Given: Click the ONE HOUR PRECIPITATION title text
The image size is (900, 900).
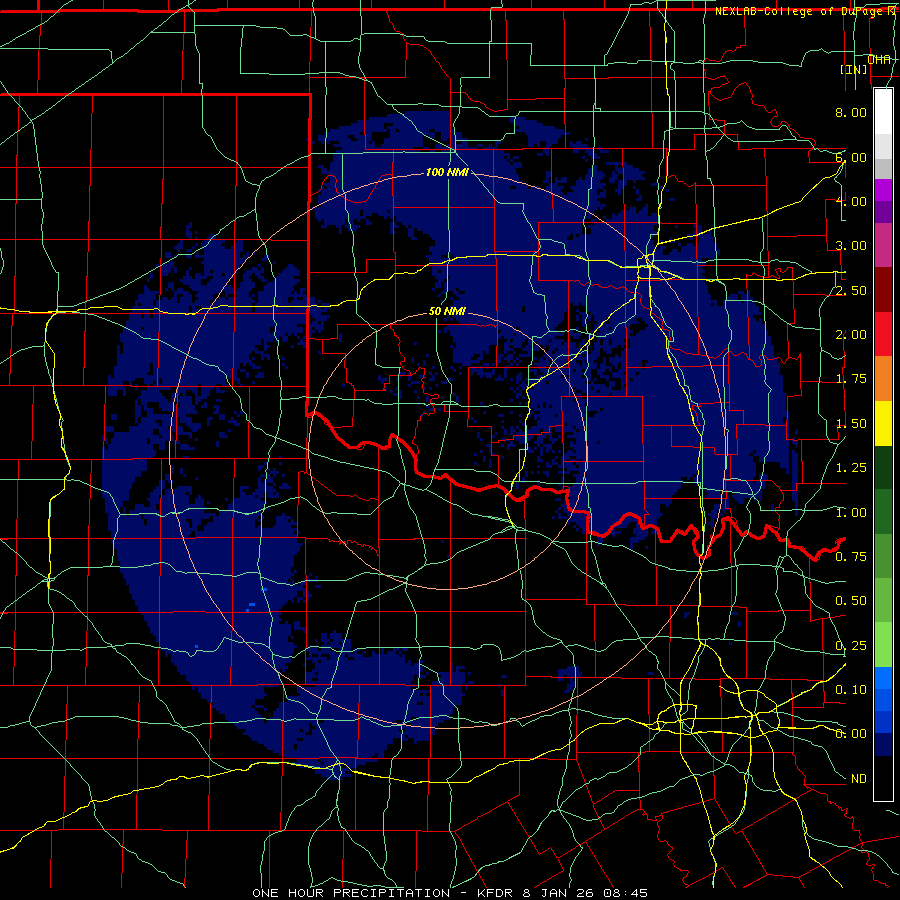Looking at the screenshot, I should [x=351, y=893].
